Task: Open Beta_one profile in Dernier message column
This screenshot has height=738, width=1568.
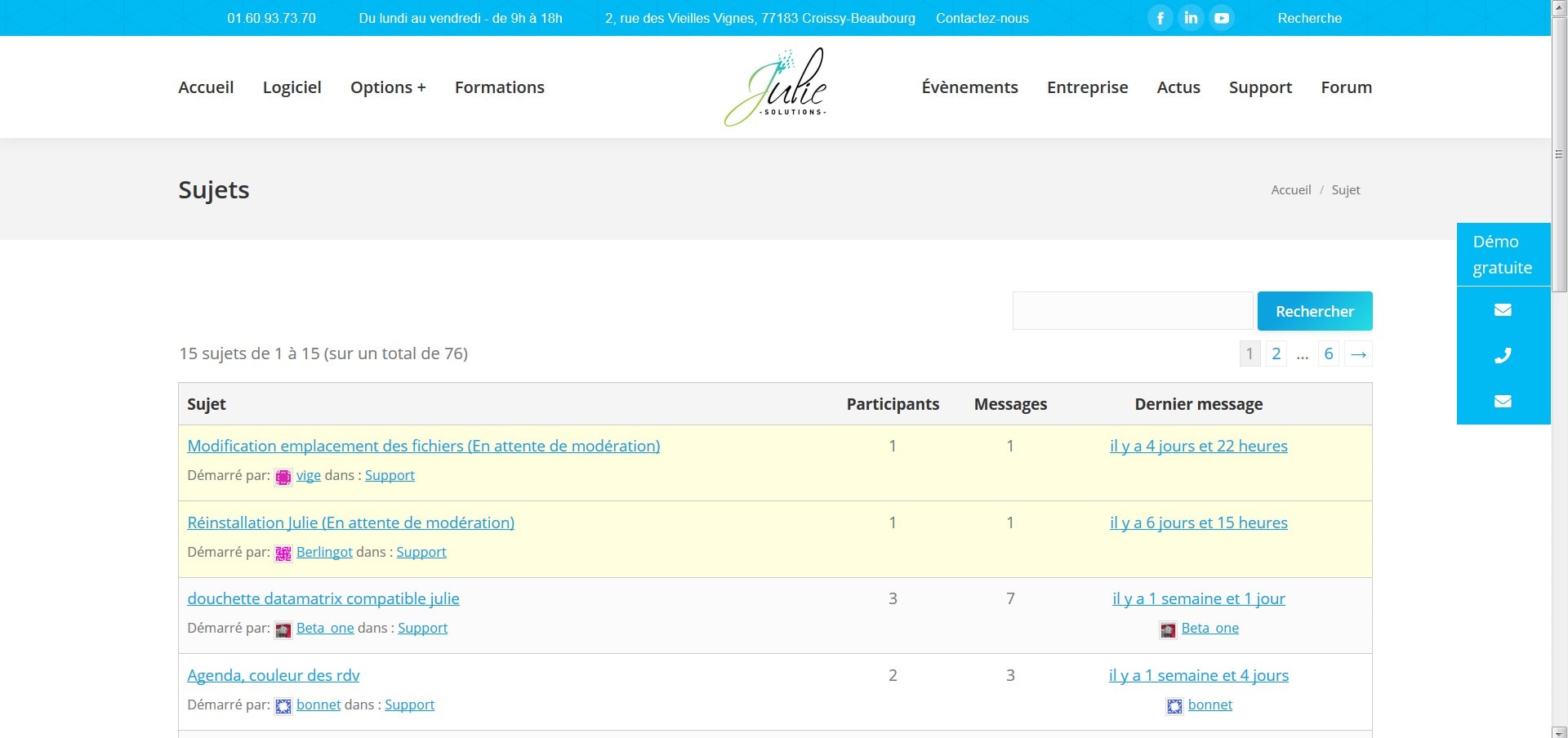Action: 1210,628
